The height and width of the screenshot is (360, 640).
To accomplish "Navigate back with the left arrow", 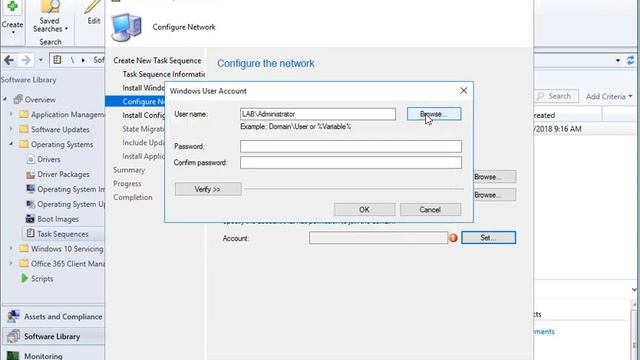I will coord(9,60).
